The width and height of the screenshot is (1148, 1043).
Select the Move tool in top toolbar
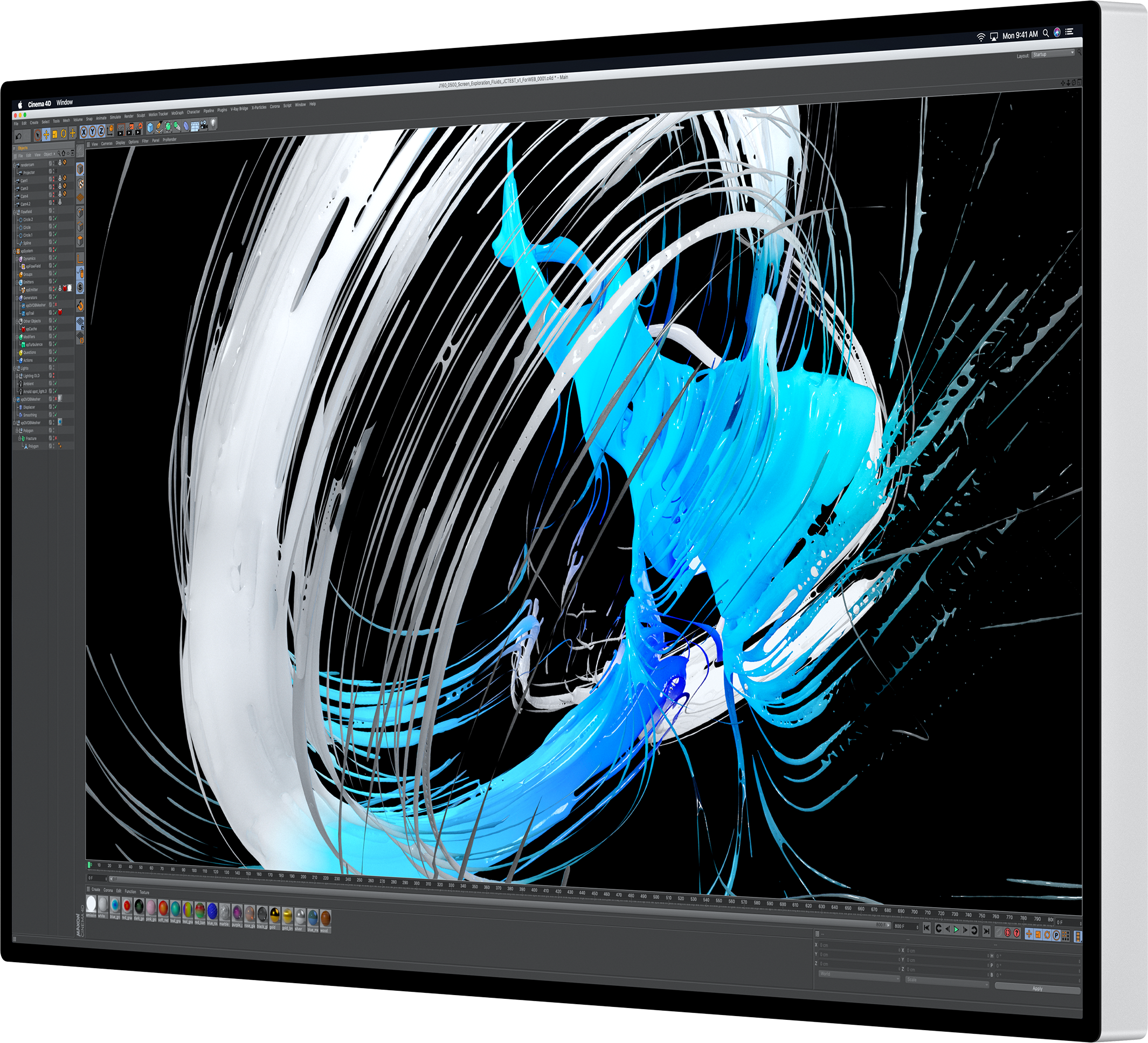click(x=46, y=134)
